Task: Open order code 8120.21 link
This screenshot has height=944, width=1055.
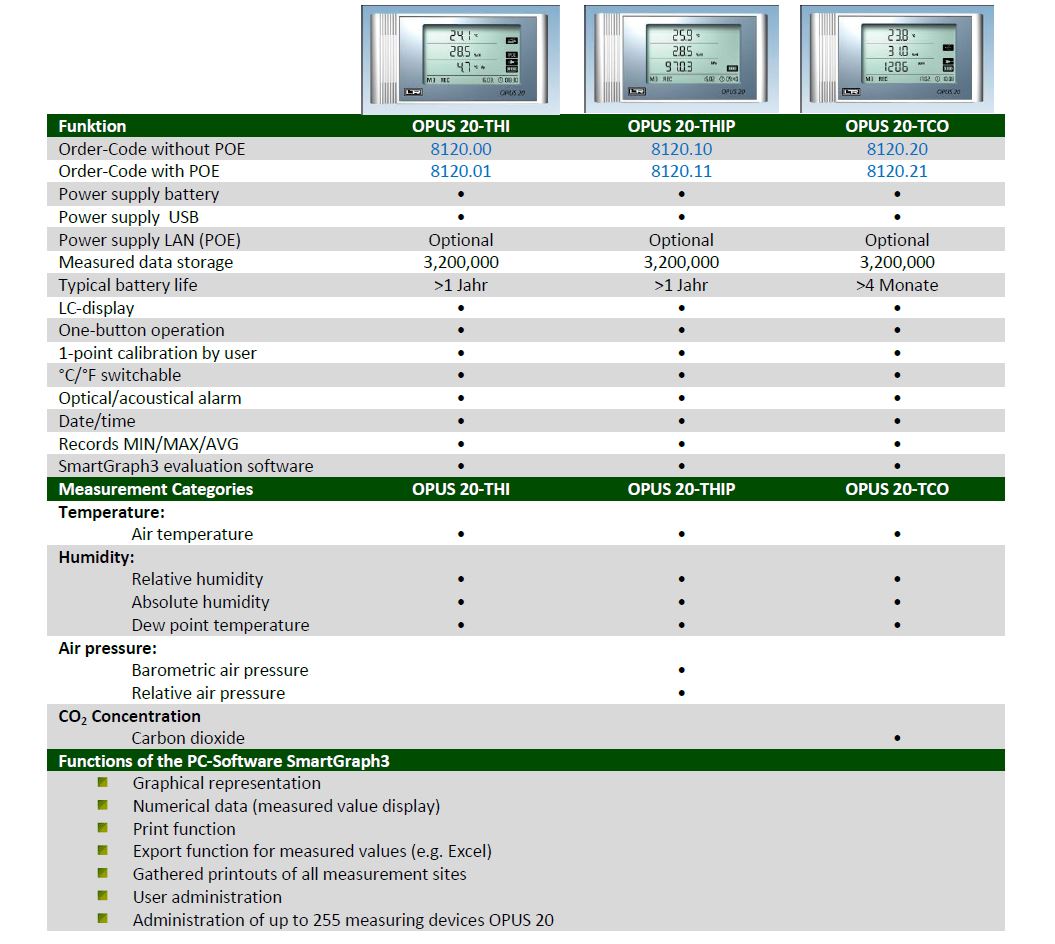Action: [897, 171]
